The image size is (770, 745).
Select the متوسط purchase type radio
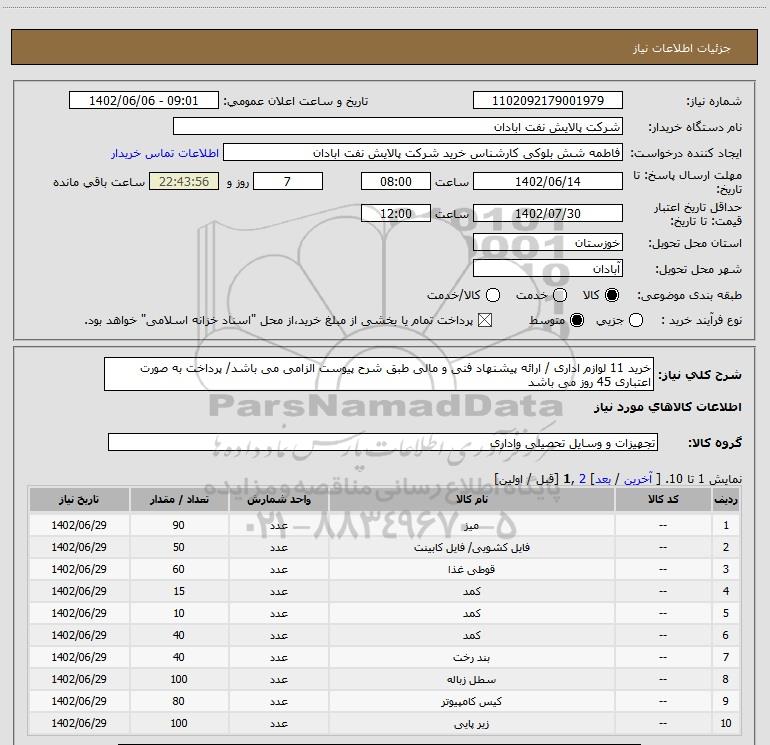point(577,320)
